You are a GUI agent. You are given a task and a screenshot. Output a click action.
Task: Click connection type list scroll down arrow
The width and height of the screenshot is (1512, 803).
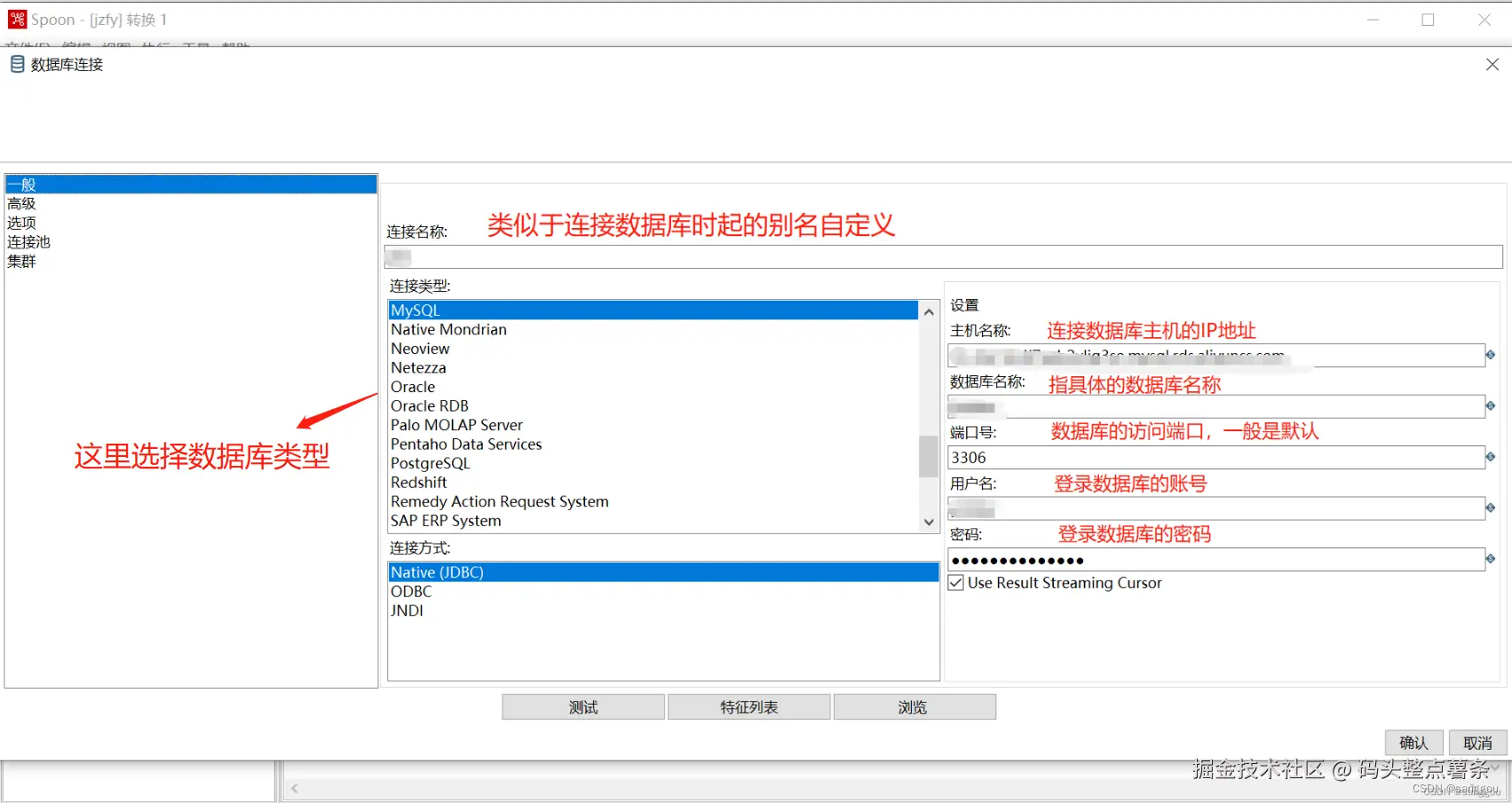point(929,522)
